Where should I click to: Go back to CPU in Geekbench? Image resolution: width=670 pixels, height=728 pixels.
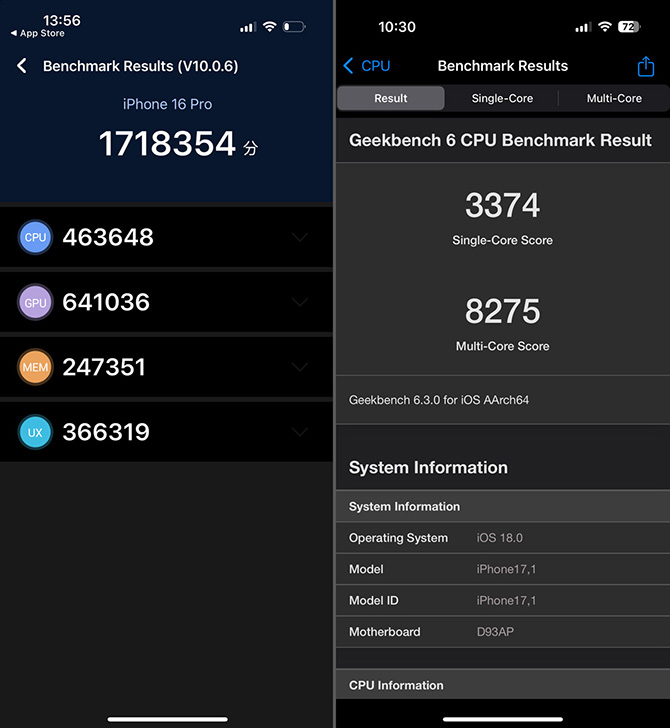pyautogui.click(x=367, y=66)
